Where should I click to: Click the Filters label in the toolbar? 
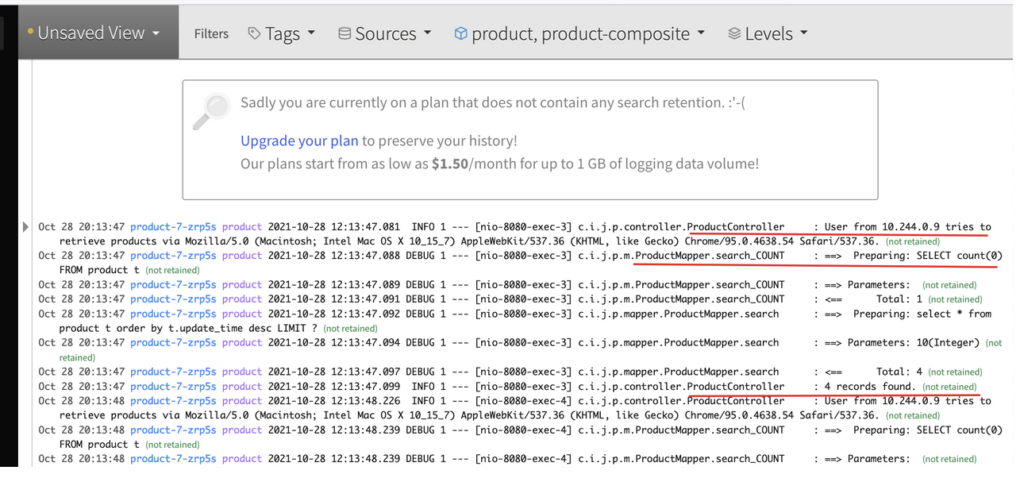(x=211, y=34)
